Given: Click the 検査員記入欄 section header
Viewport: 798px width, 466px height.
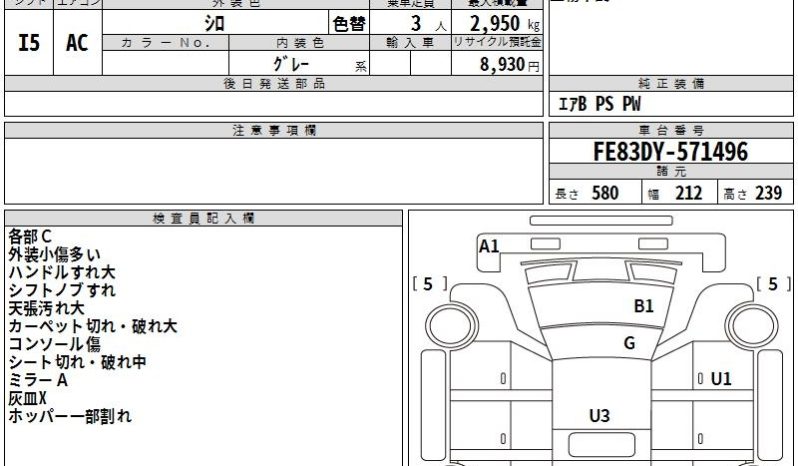Looking at the screenshot, I should pos(204,217).
